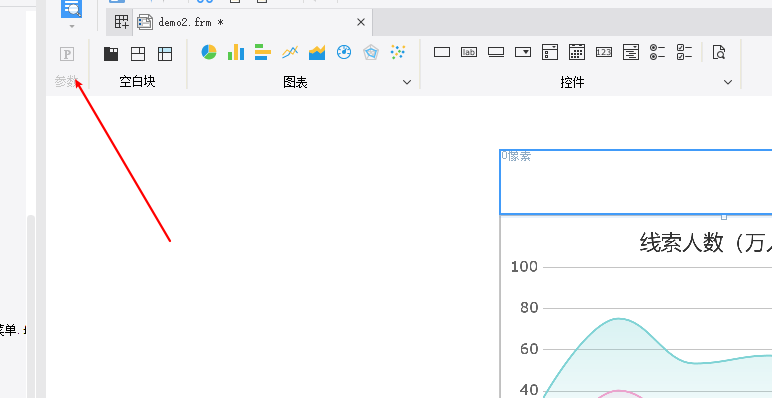Click the 60 axis label on the chart
772x398 pixels.
coord(529,350)
